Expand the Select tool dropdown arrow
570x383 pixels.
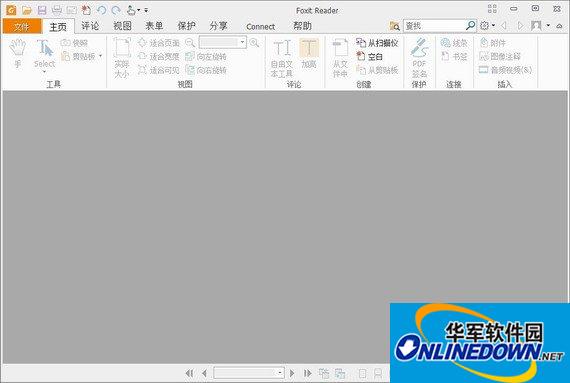[x=44, y=72]
